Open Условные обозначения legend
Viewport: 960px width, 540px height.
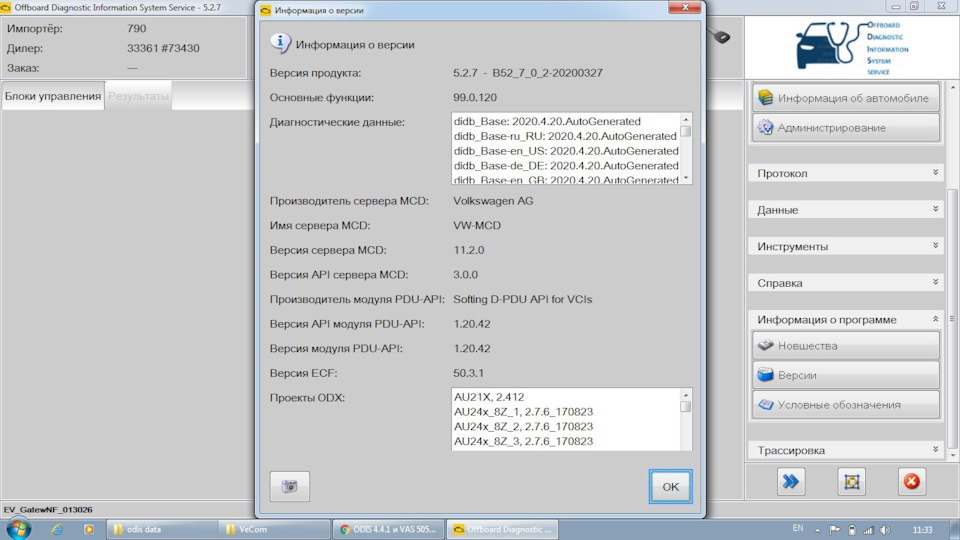coord(846,405)
